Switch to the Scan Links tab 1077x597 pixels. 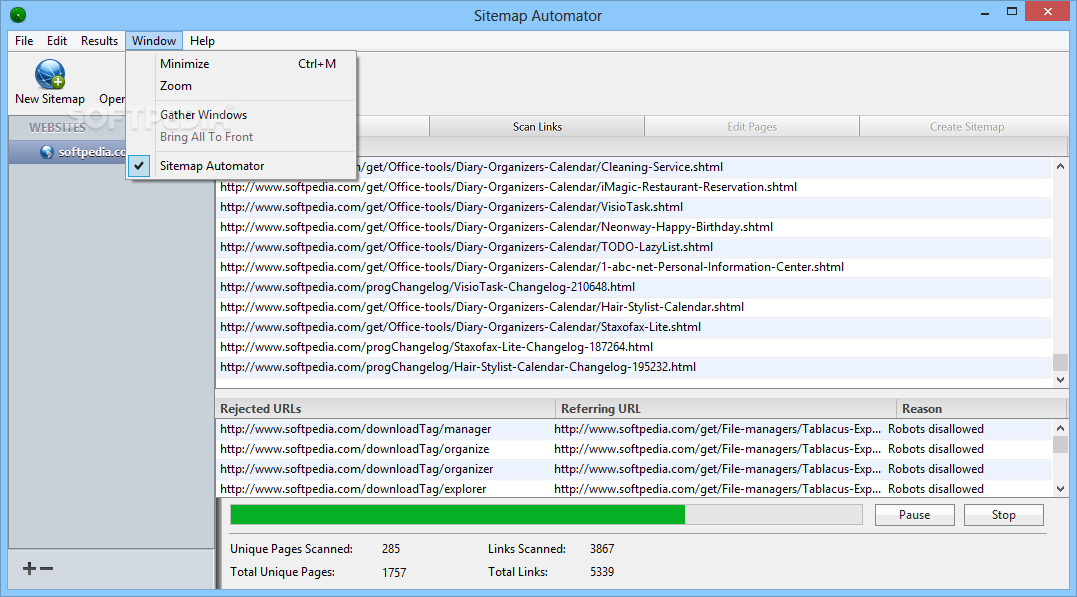pos(537,126)
